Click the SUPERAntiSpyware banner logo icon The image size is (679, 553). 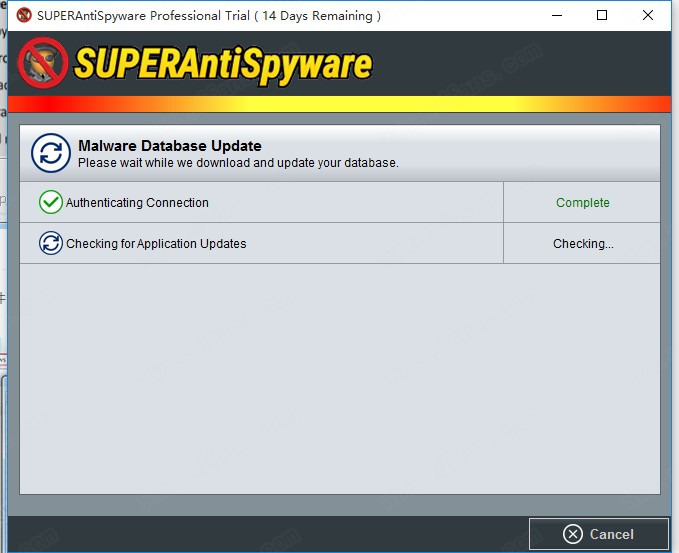click(43, 63)
